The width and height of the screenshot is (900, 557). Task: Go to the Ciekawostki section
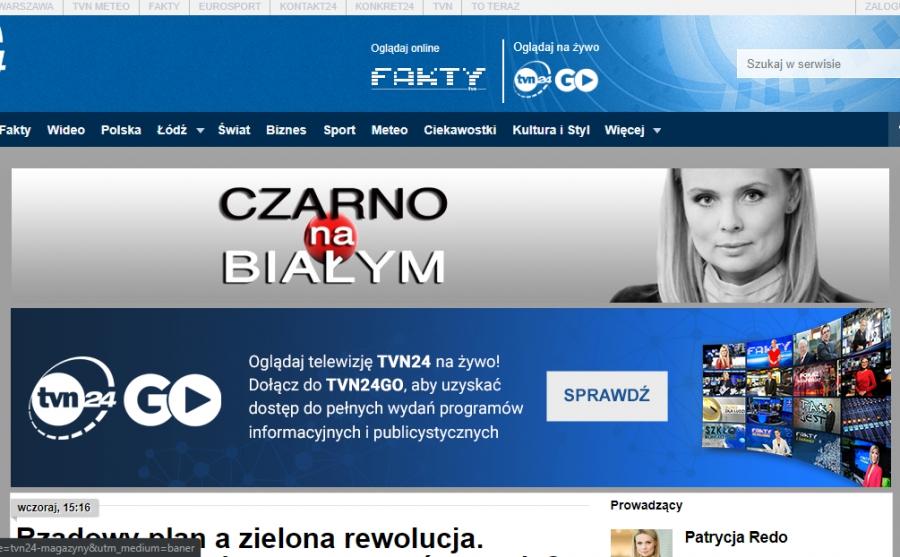[x=460, y=130]
